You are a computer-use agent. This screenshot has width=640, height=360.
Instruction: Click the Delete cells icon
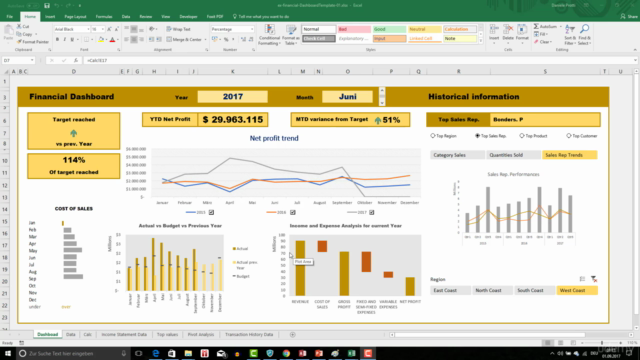508,30
